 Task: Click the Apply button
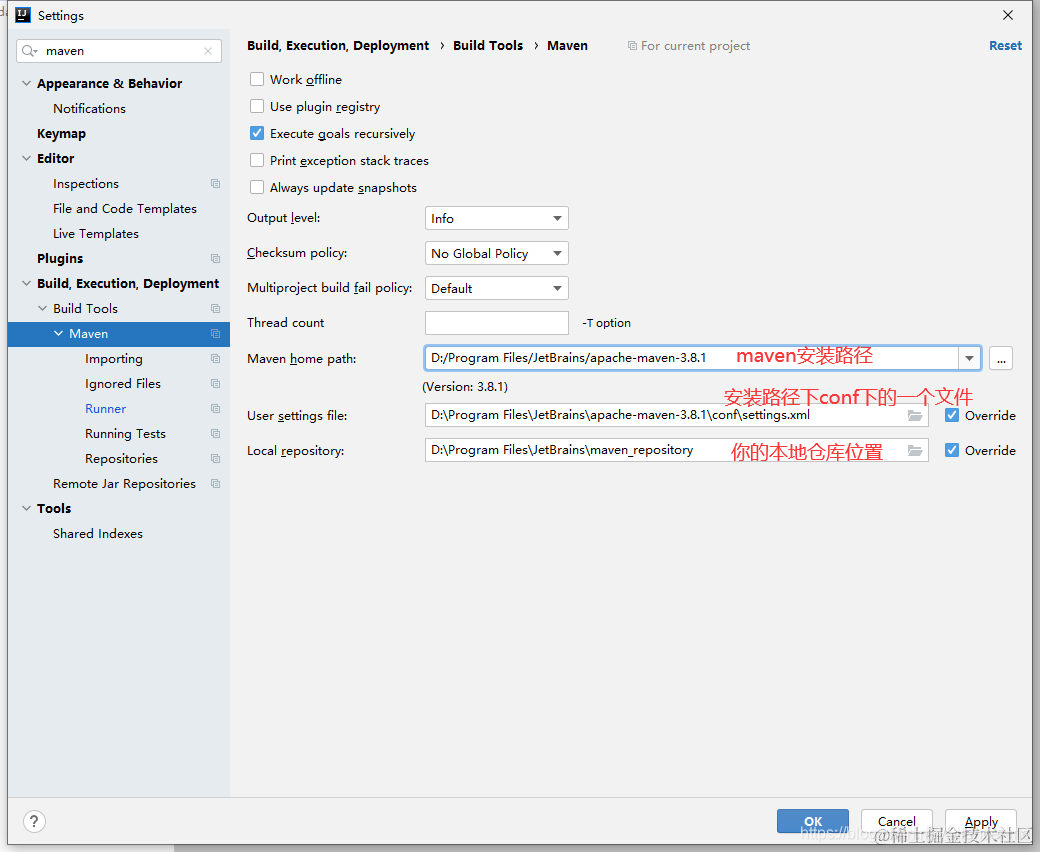(981, 822)
